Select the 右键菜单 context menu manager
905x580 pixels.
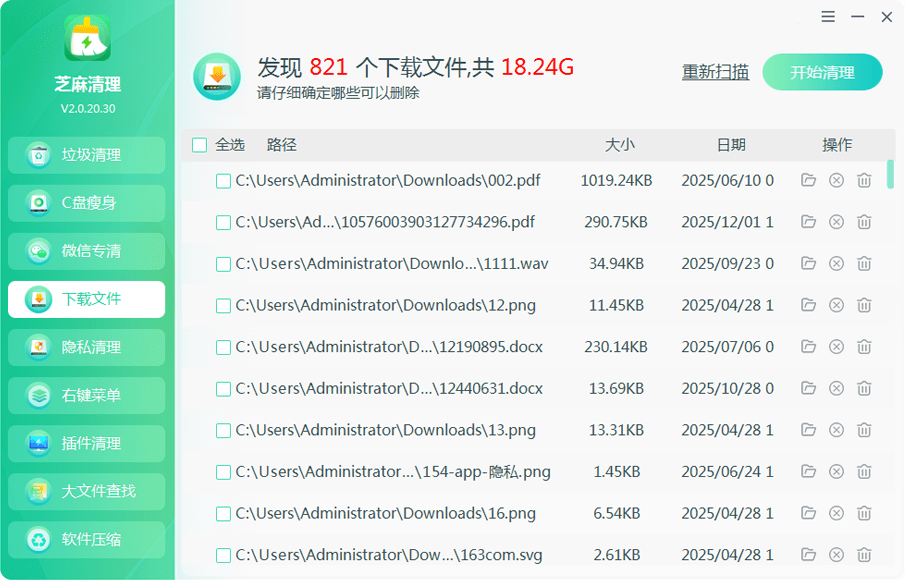coord(85,395)
